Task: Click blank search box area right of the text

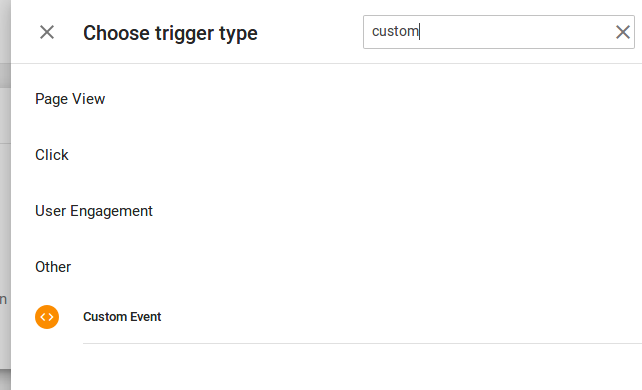Action: click(516, 32)
